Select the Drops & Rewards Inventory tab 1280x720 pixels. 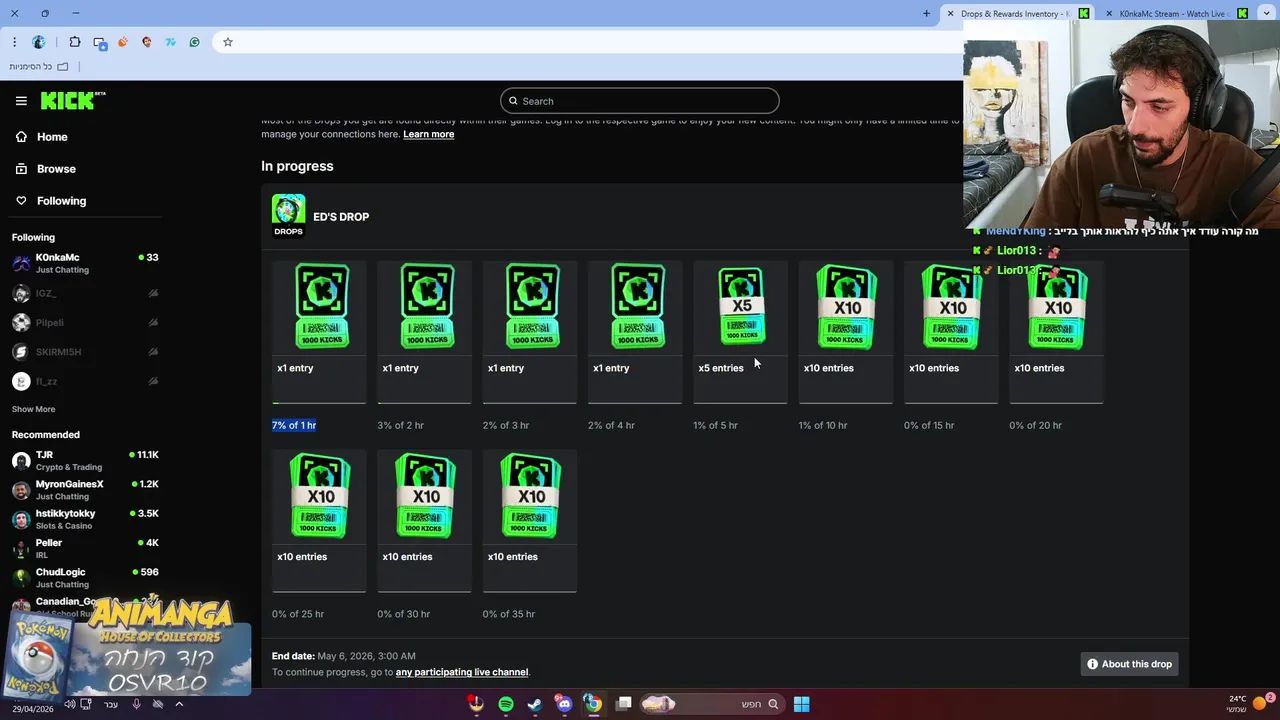[x=1018, y=14]
